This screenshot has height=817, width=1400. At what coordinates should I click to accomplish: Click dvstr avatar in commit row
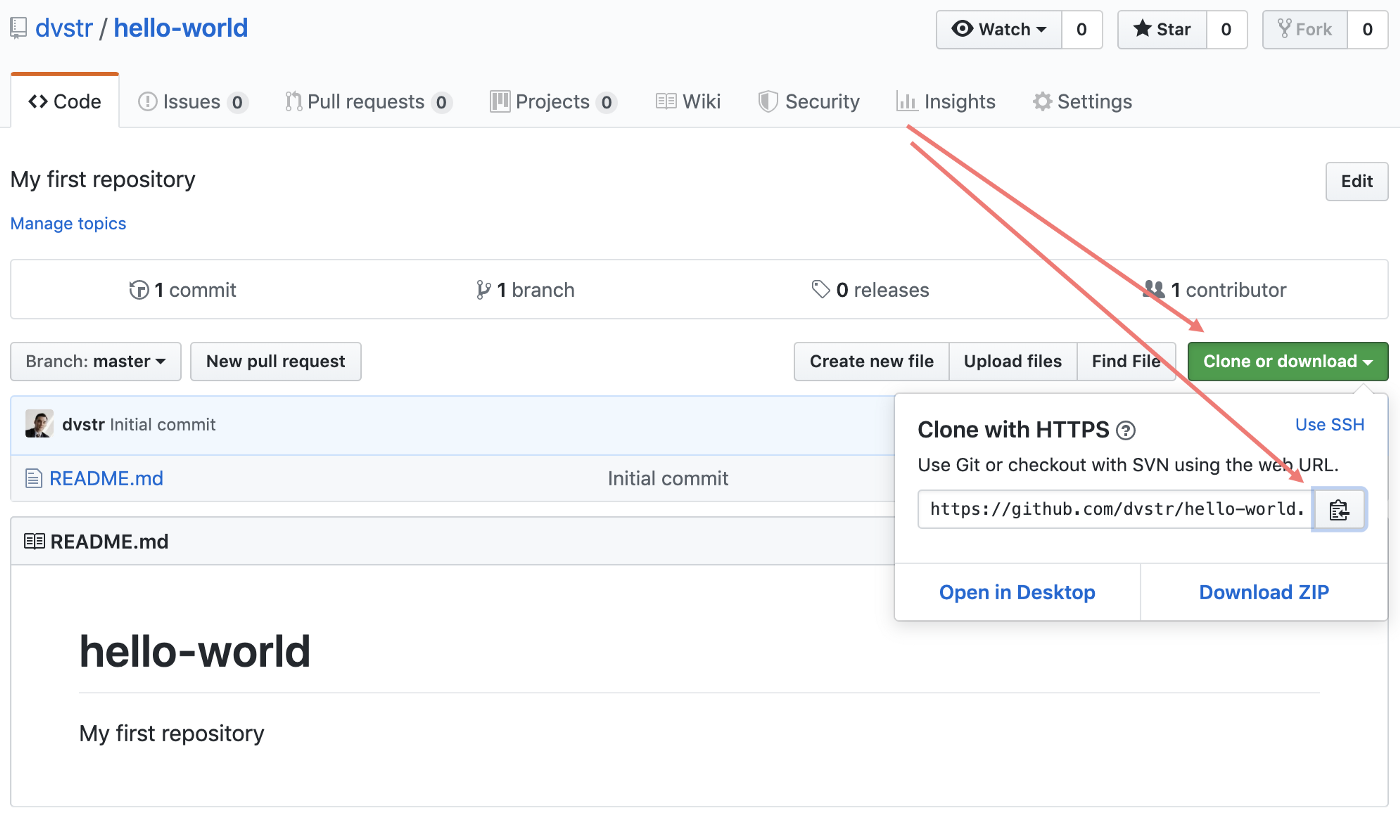(x=40, y=424)
